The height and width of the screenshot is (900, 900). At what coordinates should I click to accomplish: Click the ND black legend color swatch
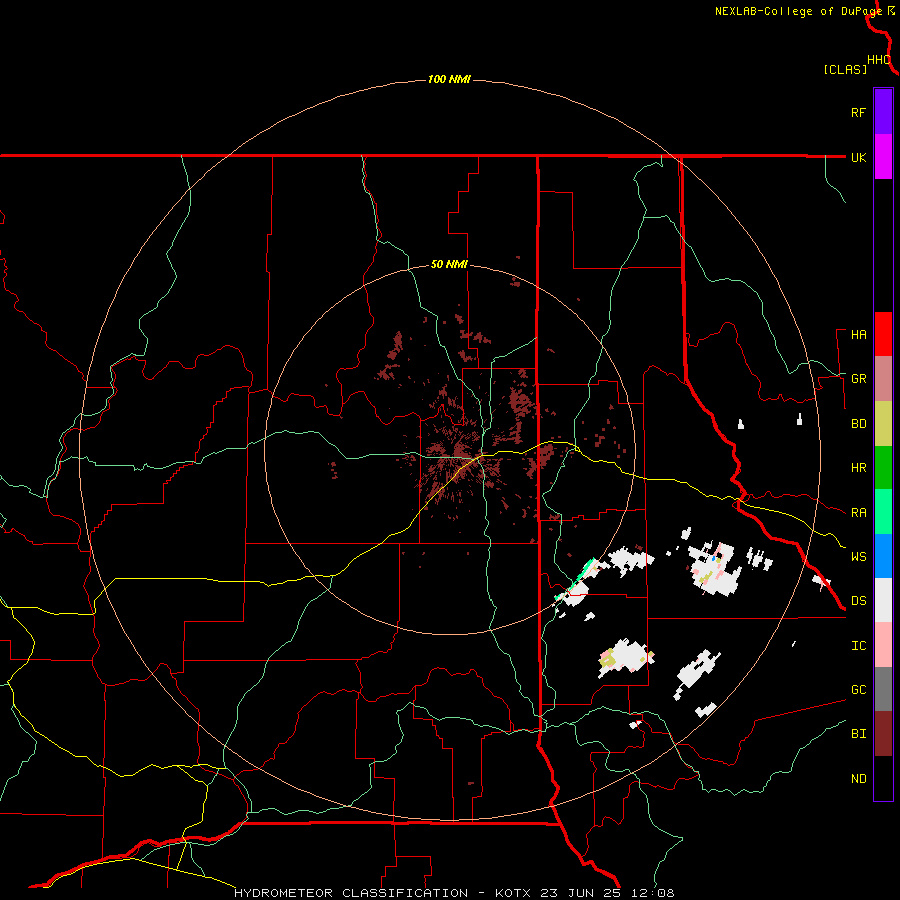click(883, 778)
